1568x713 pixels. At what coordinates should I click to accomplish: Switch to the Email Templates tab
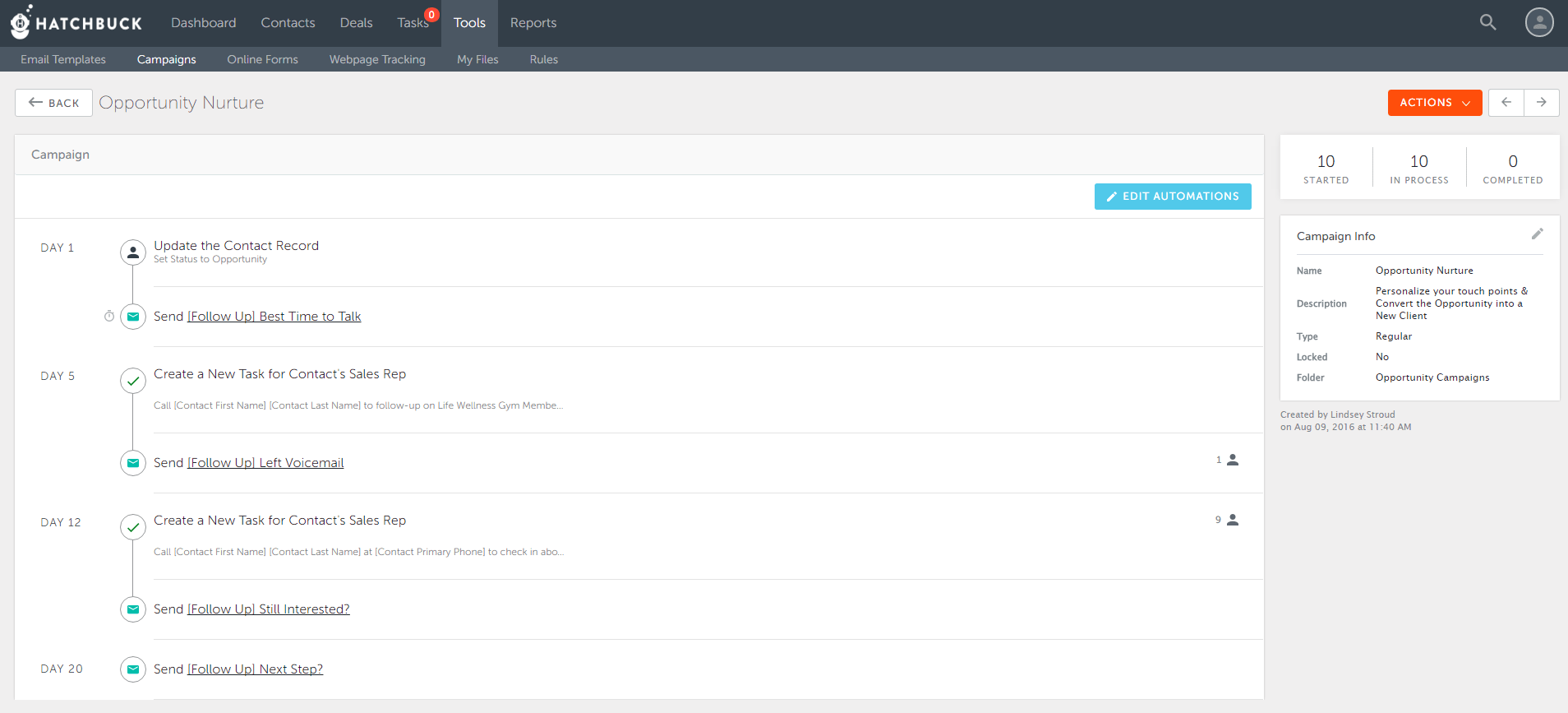63,59
